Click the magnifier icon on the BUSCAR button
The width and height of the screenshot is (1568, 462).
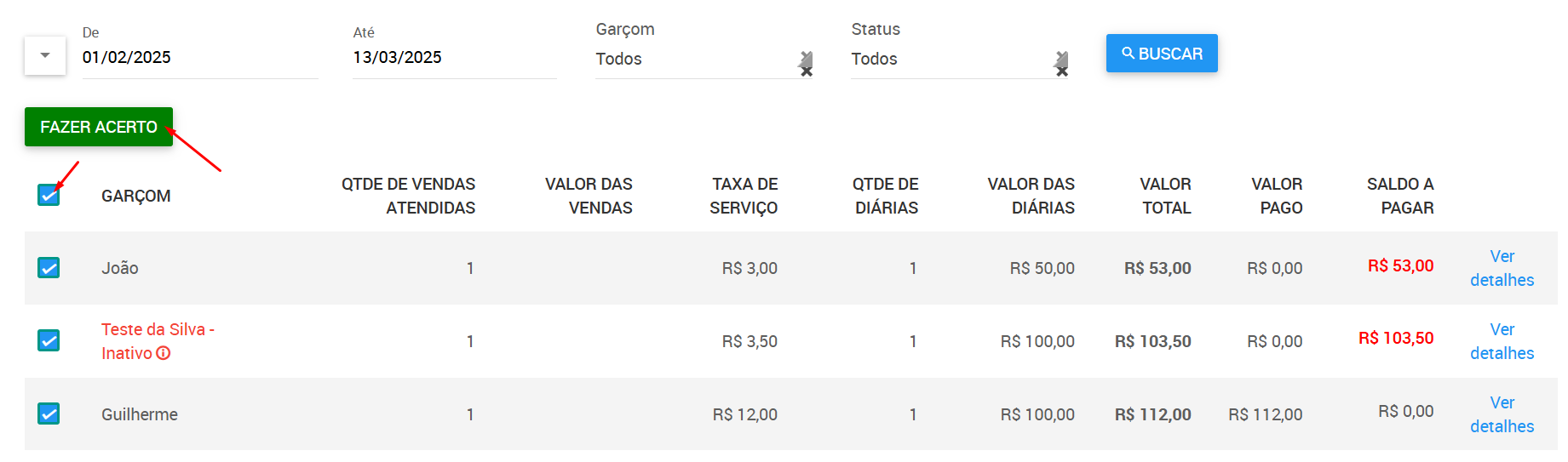[x=1128, y=53]
